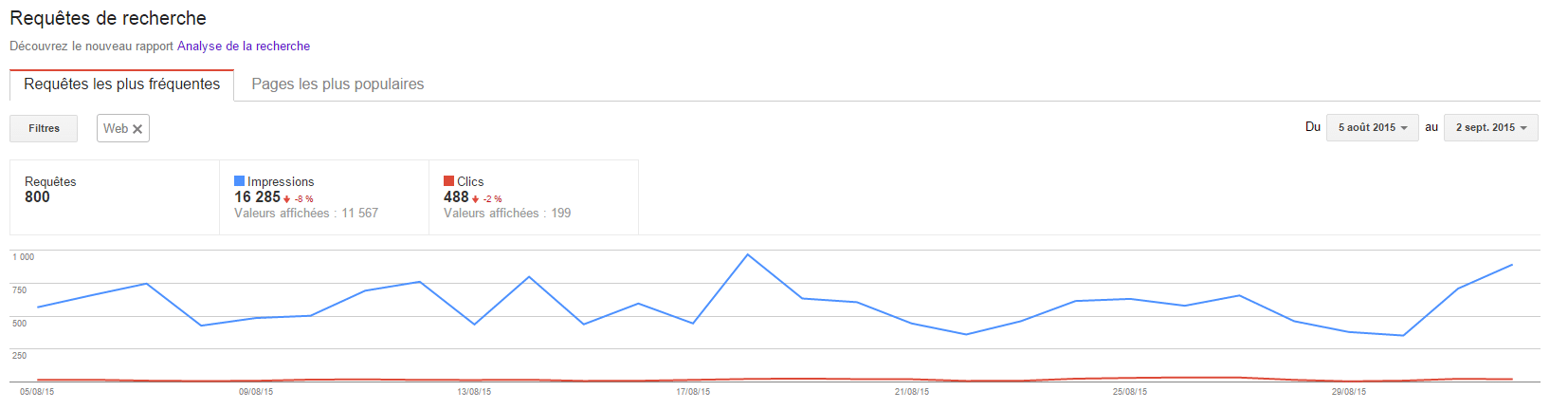Click the red Clics legend square
Viewport: 1568px width, 410px height.
click(449, 180)
